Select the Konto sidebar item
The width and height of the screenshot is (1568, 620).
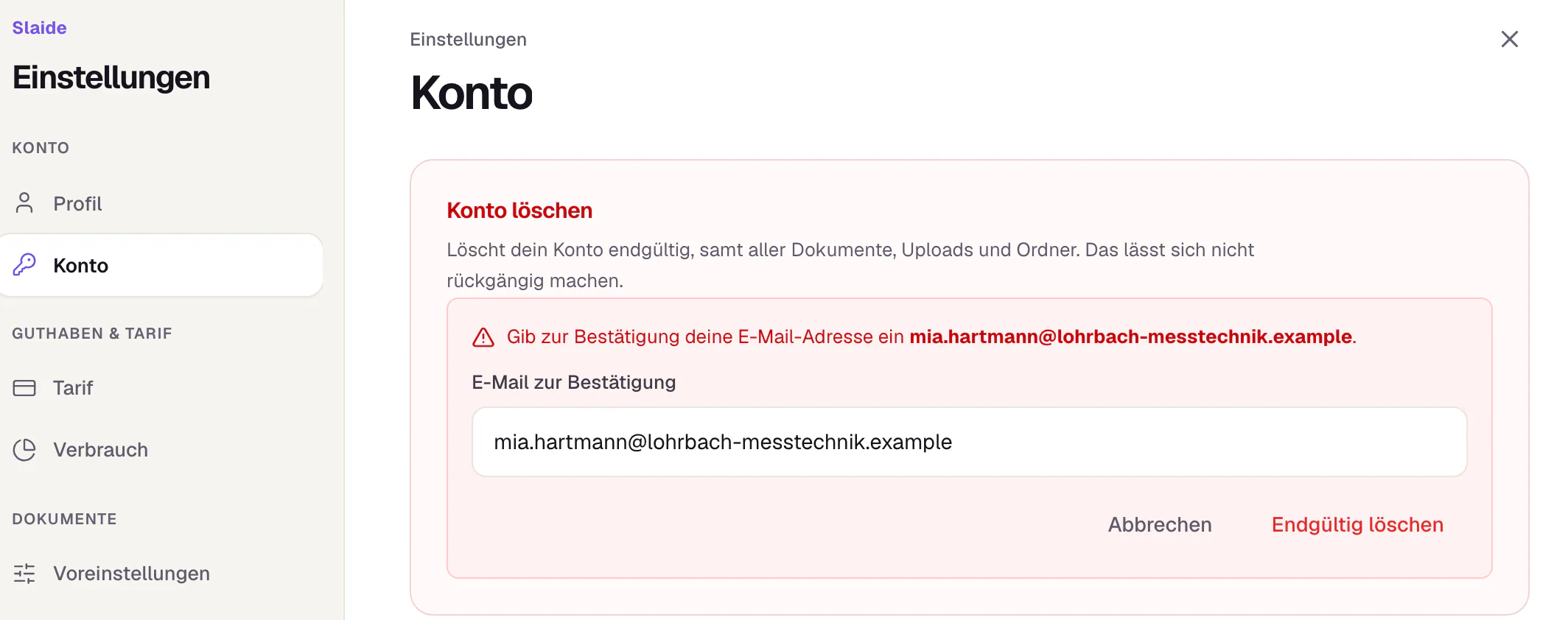tap(161, 265)
